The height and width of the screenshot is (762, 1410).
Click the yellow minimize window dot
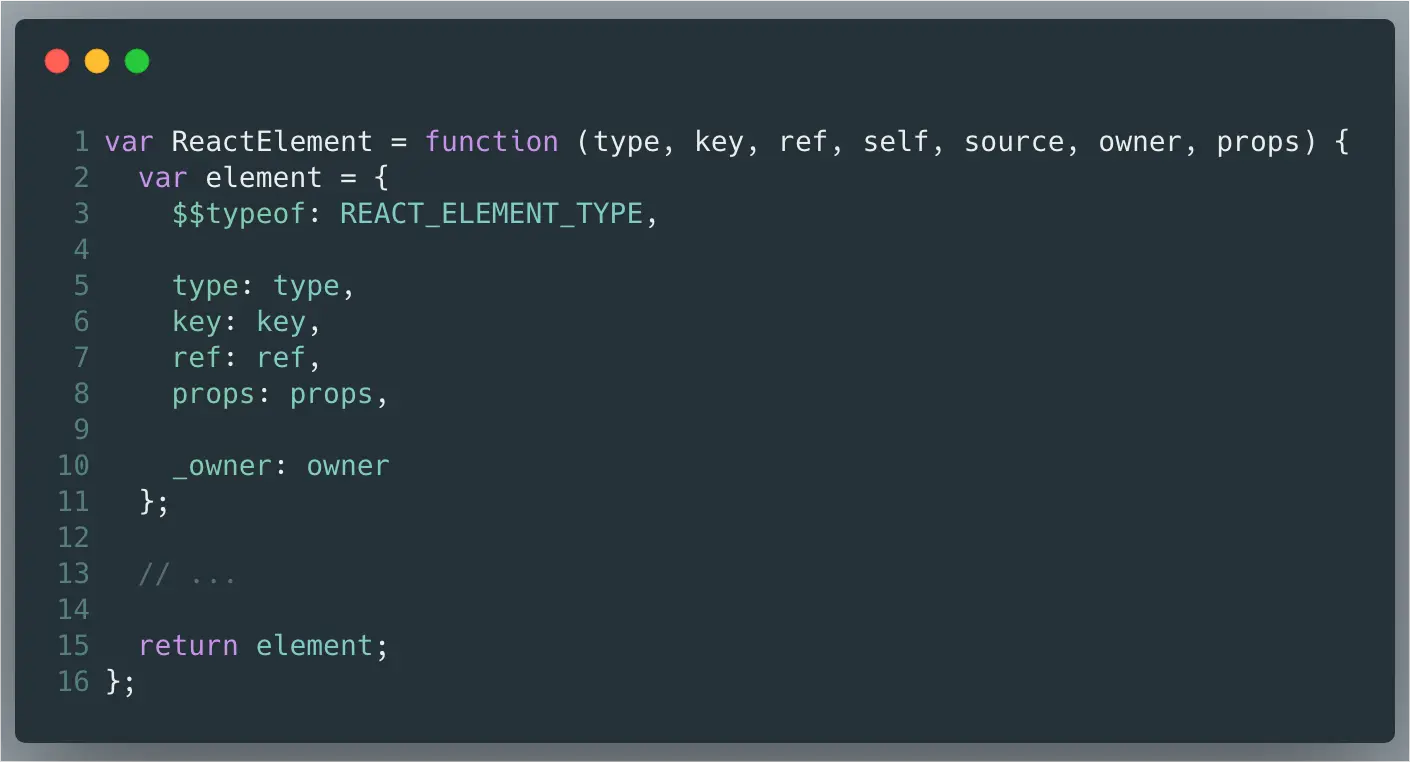click(97, 61)
